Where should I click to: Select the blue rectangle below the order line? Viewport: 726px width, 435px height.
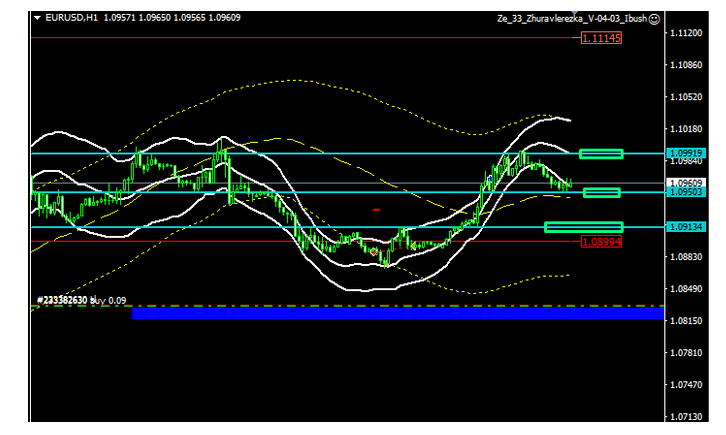pyautogui.click(x=397, y=314)
